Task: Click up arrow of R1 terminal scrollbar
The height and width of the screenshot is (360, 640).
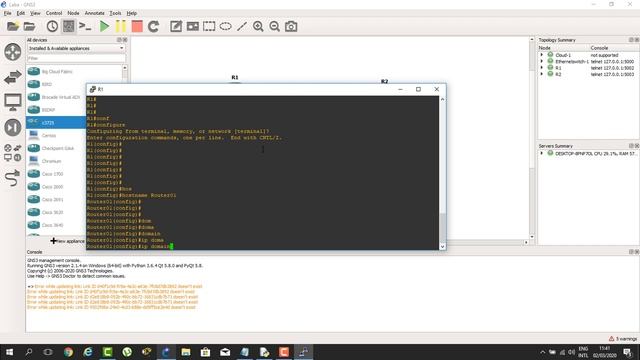Action: 442,99
